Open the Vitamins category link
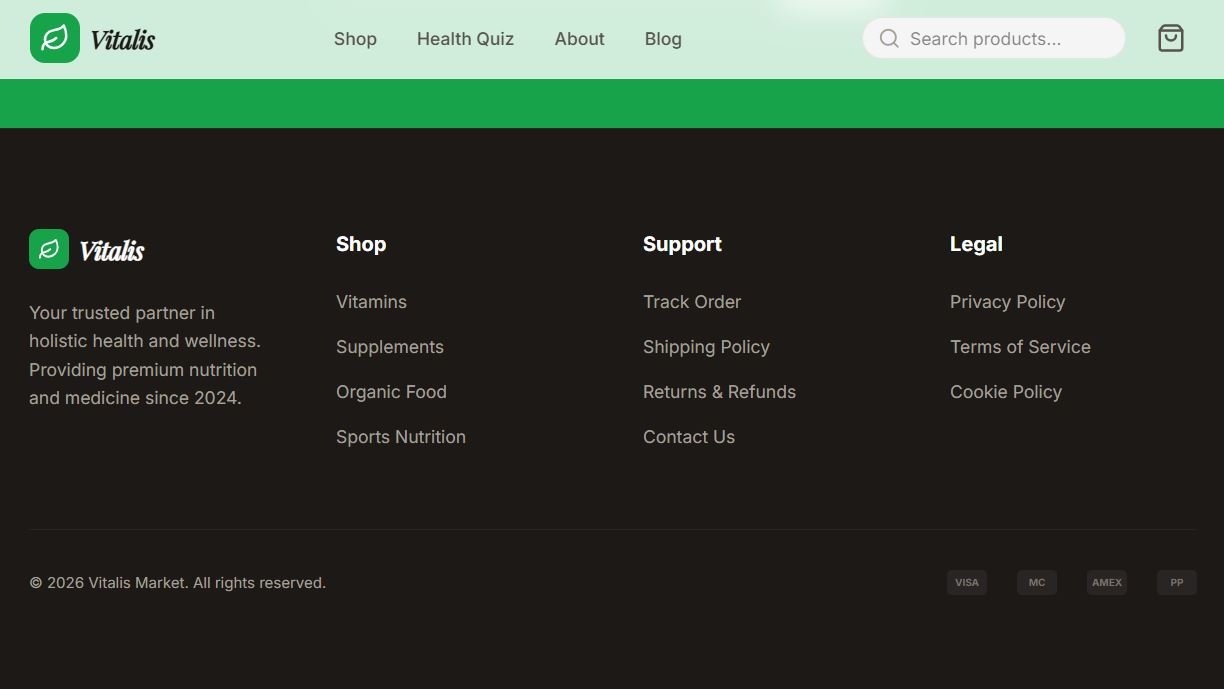This screenshot has height=689, width=1224. point(371,302)
